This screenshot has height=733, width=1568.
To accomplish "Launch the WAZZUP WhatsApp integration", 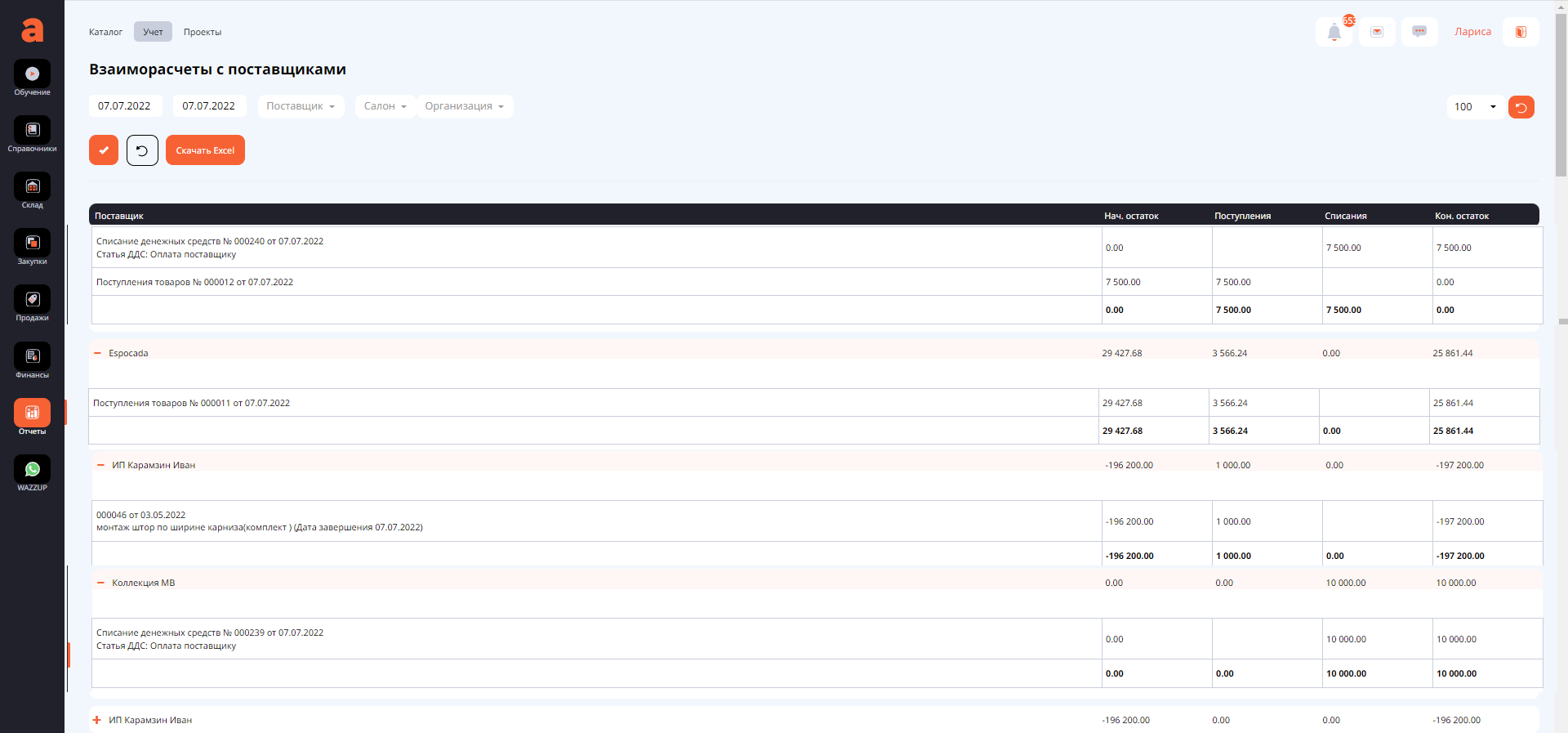I will coord(32,470).
